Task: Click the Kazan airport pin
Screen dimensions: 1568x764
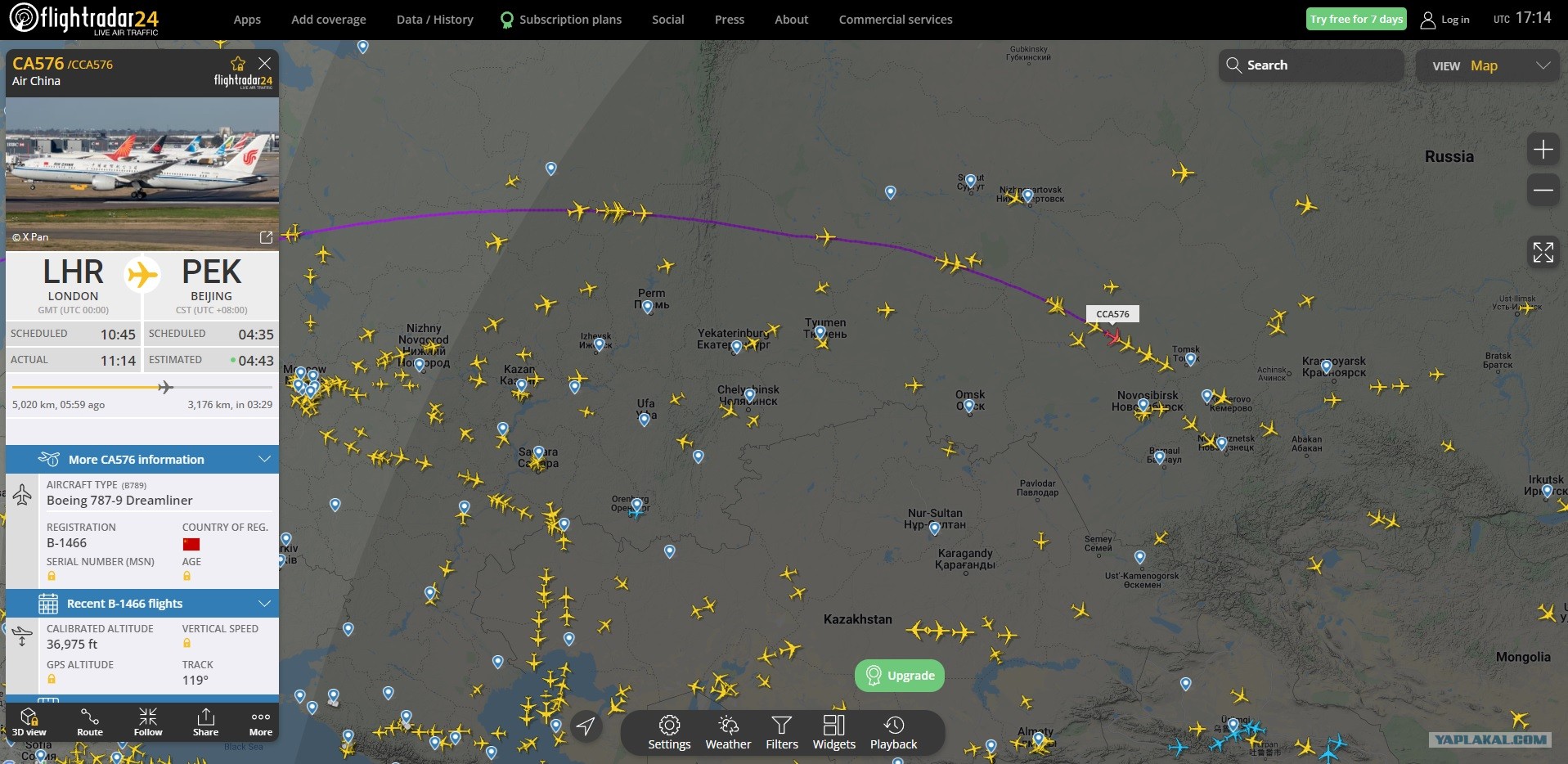Action: click(x=521, y=384)
